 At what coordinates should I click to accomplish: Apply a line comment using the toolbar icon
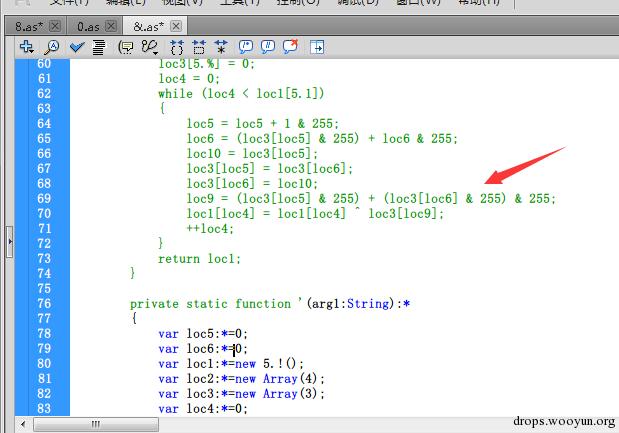268,46
